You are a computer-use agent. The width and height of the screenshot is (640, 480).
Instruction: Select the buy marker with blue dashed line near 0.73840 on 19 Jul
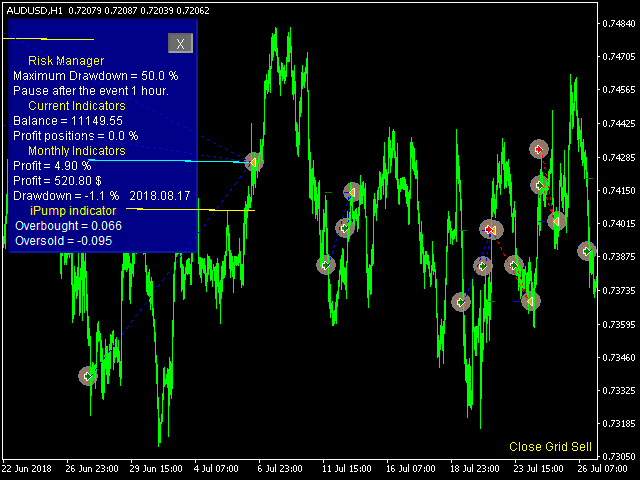point(482,266)
